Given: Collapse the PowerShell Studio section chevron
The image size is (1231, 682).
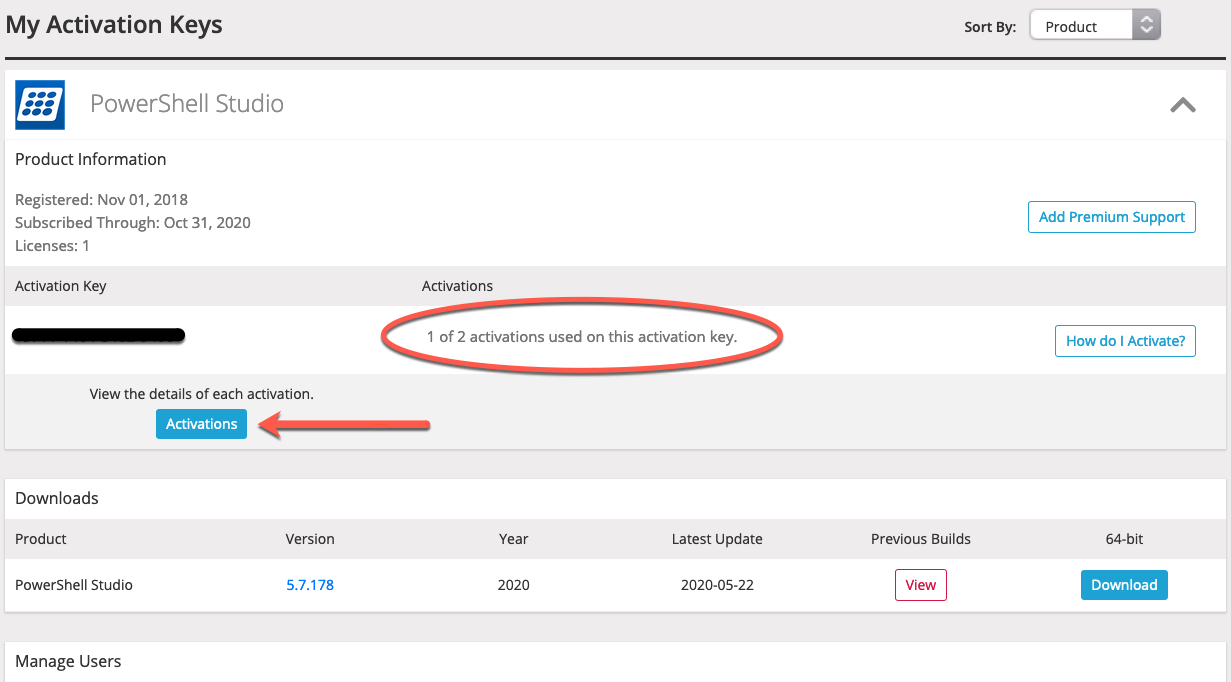Looking at the screenshot, I should (1183, 104).
